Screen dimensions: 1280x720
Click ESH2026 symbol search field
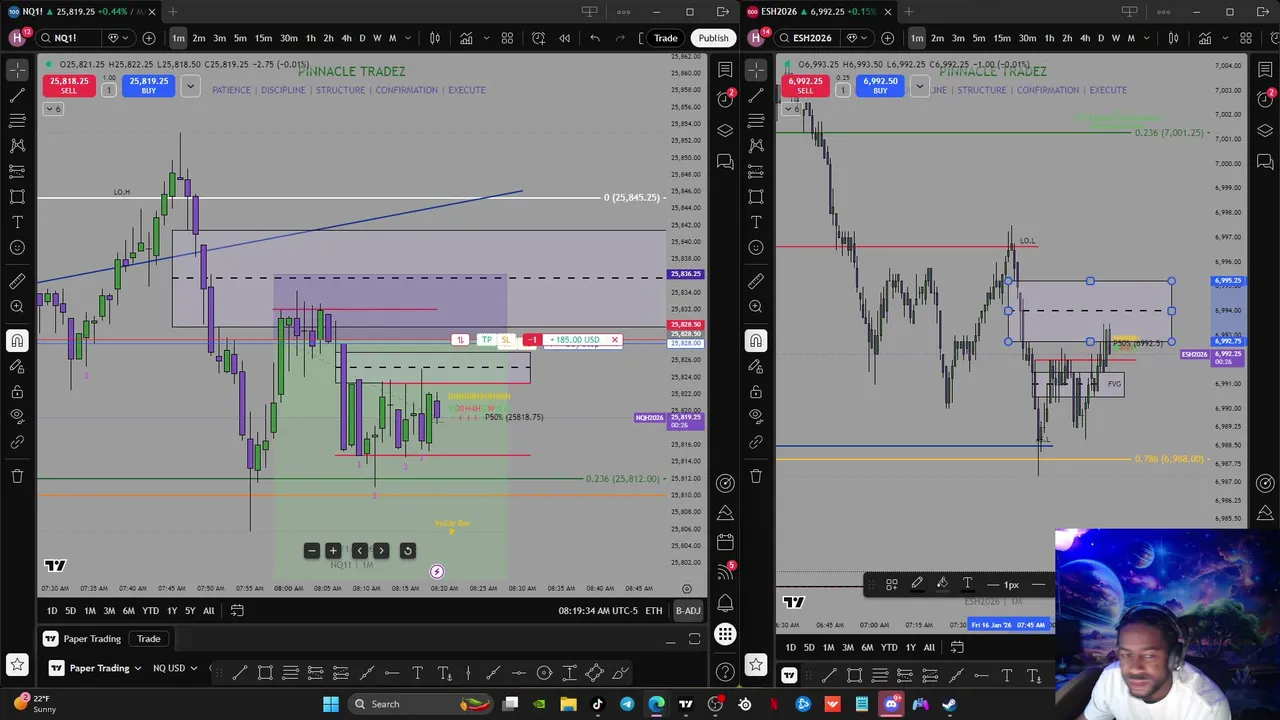[x=807, y=38]
